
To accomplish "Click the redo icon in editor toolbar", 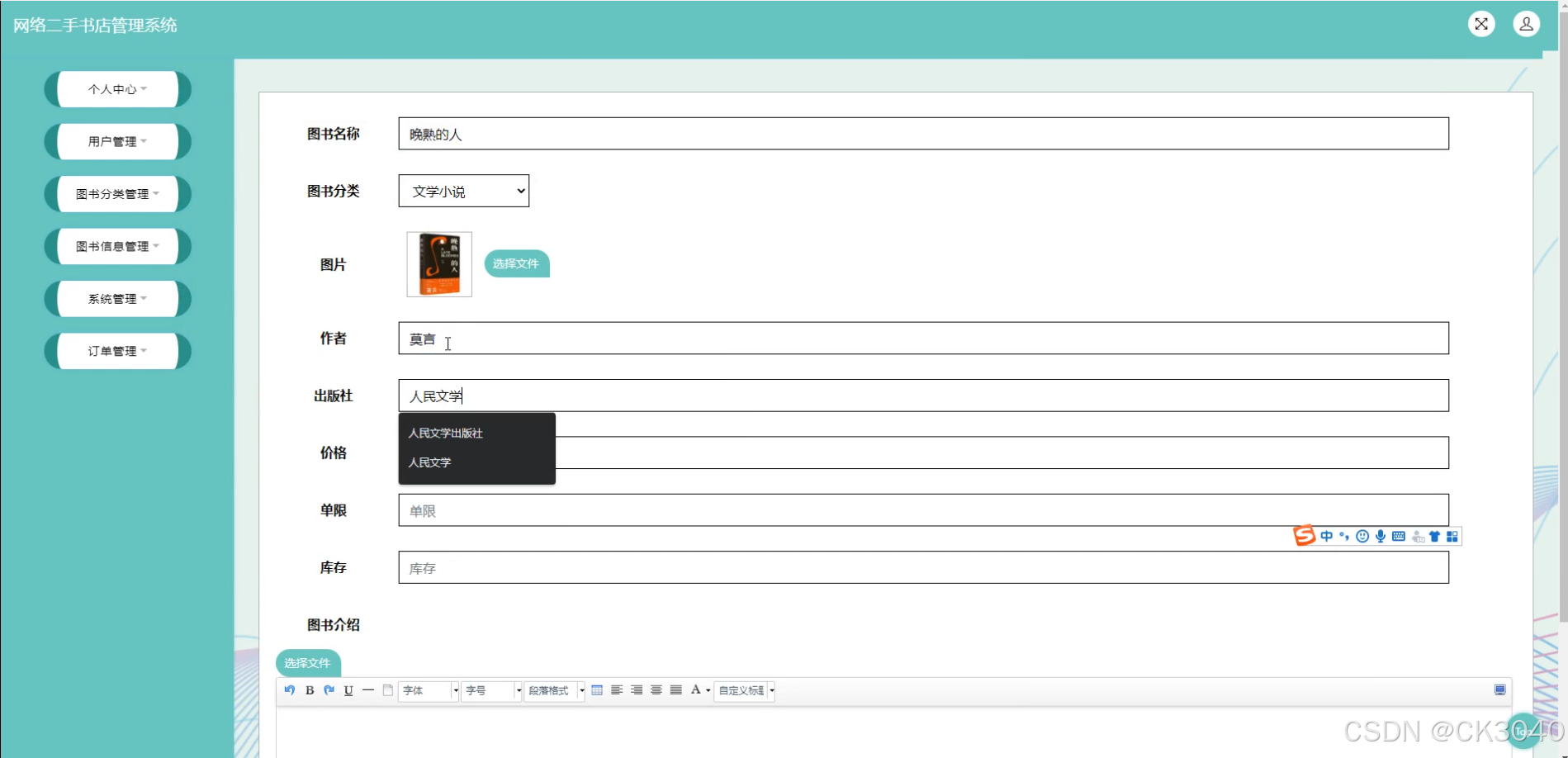I will 329,690.
